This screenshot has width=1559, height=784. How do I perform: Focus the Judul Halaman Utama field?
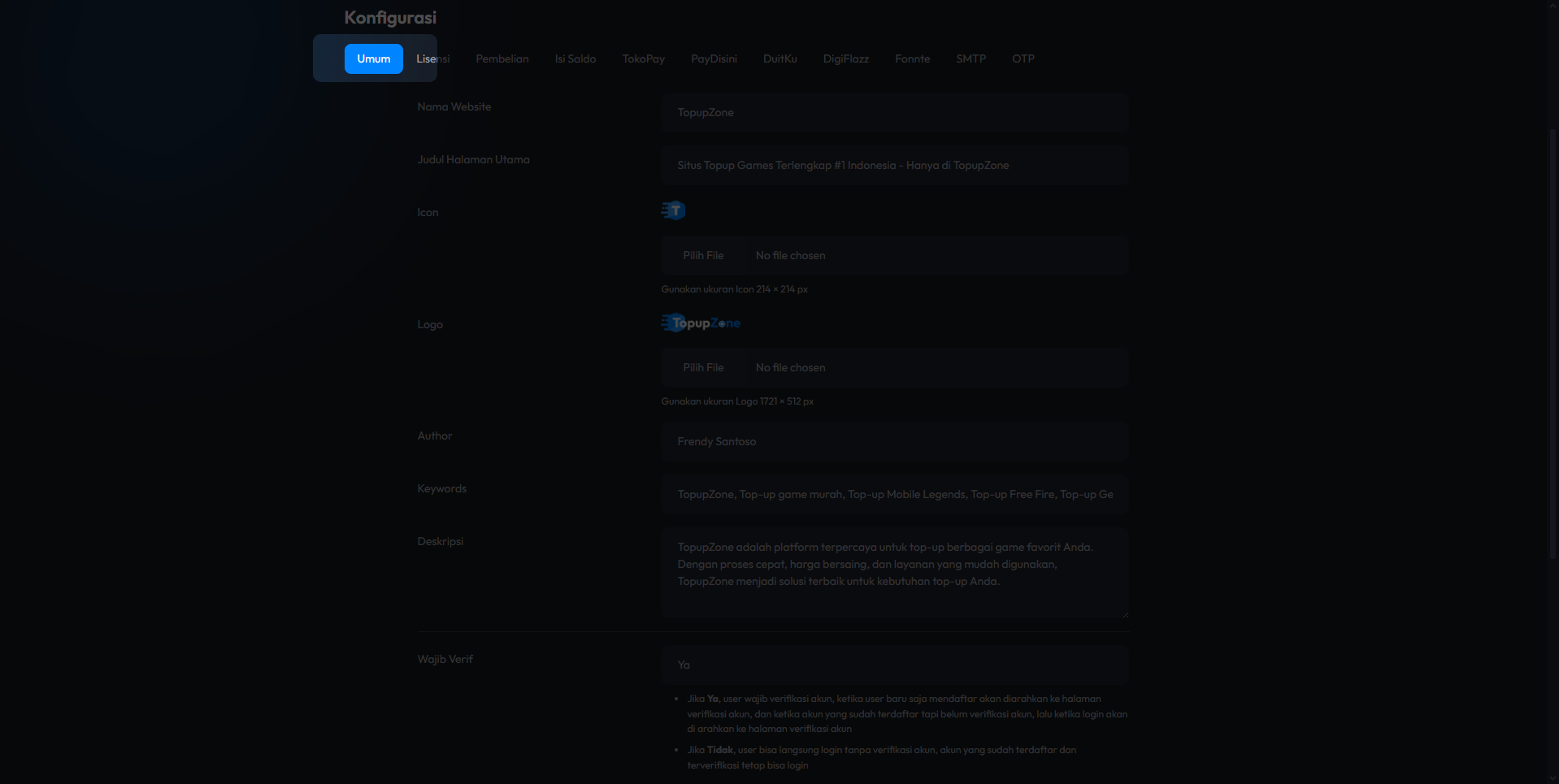coord(894,165)
